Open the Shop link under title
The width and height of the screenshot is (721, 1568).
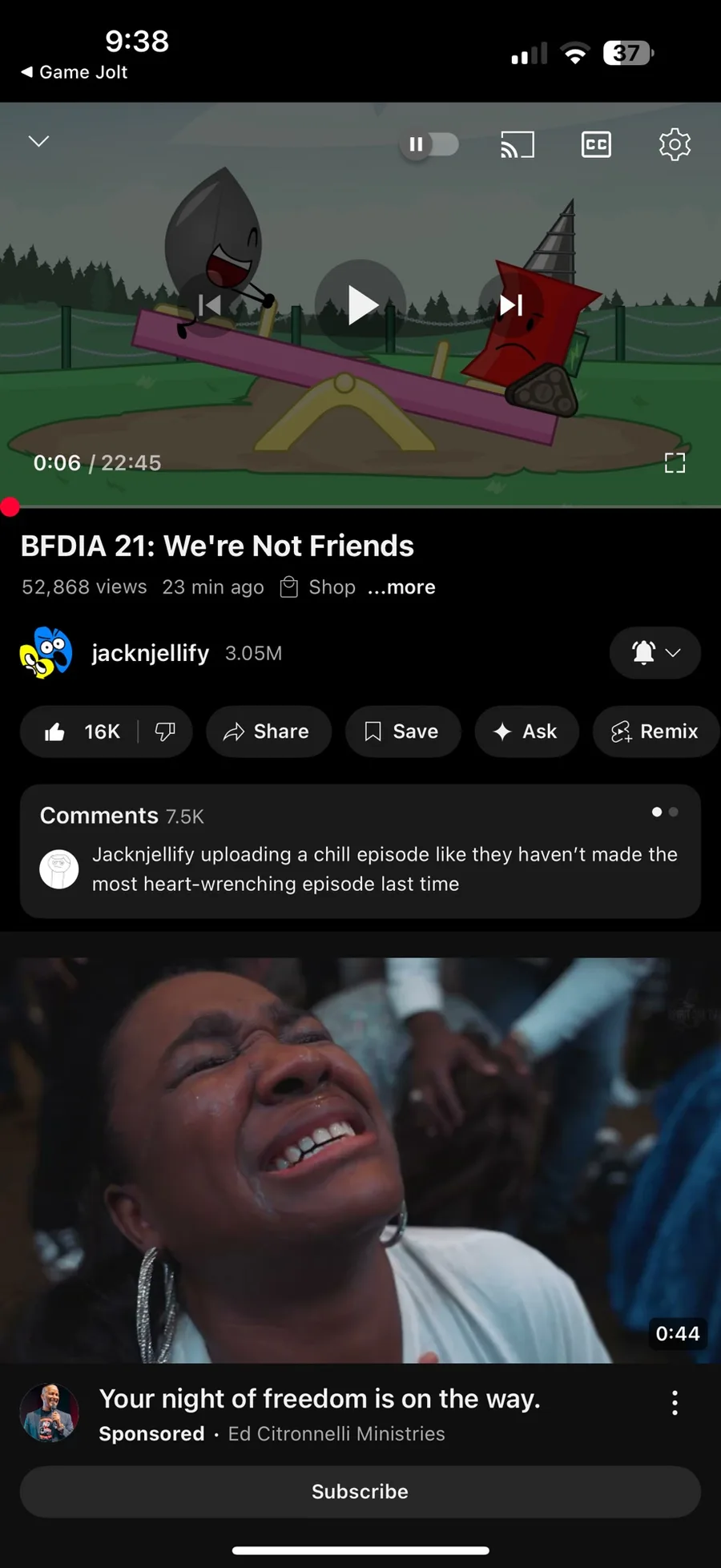(x=318, y=587)
